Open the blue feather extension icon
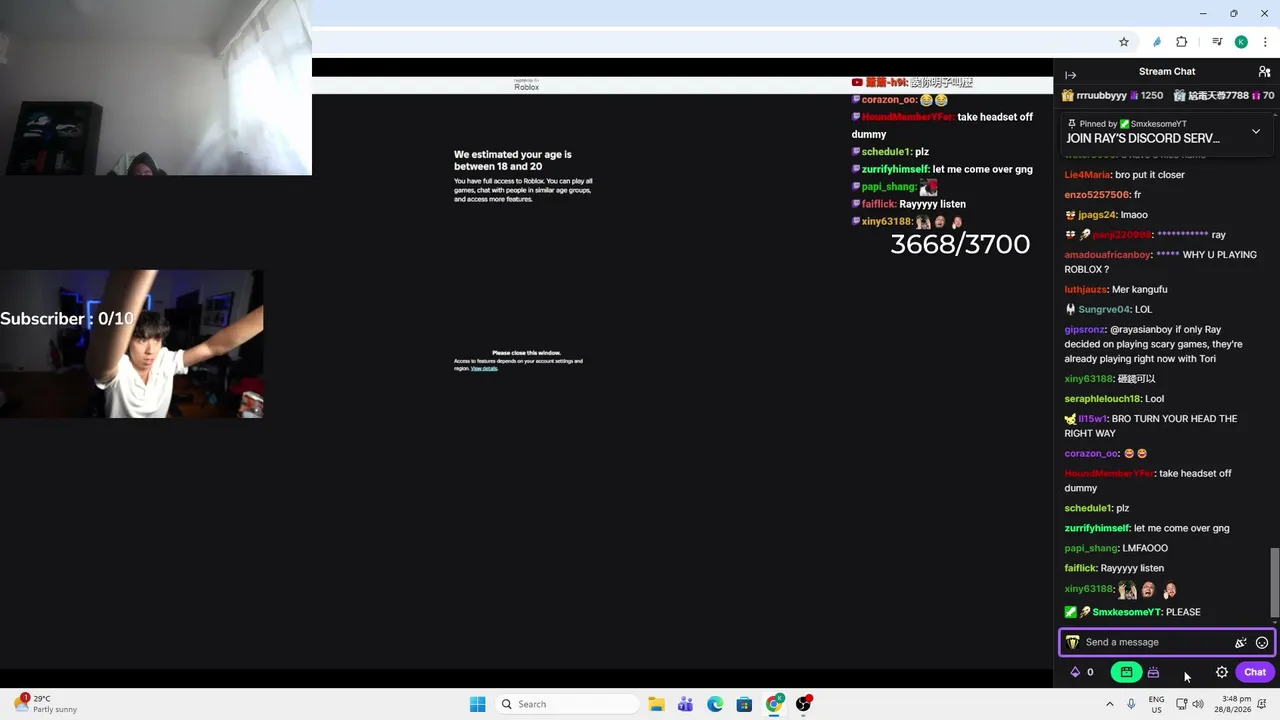Image resolution: width=1280 pixels, height=720 pixels. click(1157, 42)
